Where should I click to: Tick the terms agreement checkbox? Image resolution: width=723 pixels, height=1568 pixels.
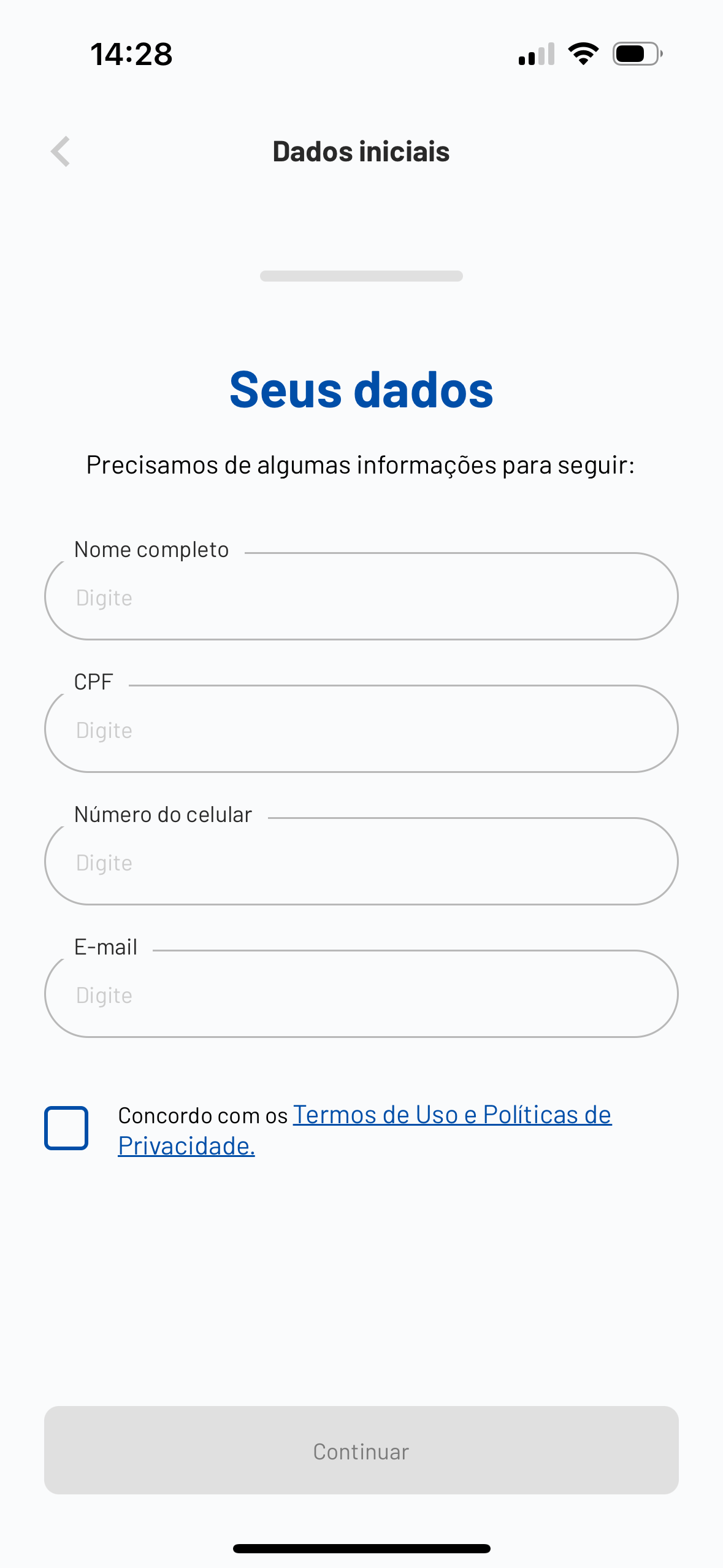pos(66,1128)
